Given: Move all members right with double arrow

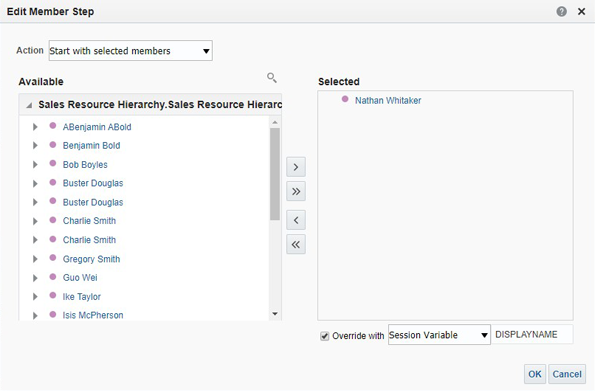Looking at the screenshot, I should [x=296, y=191].
